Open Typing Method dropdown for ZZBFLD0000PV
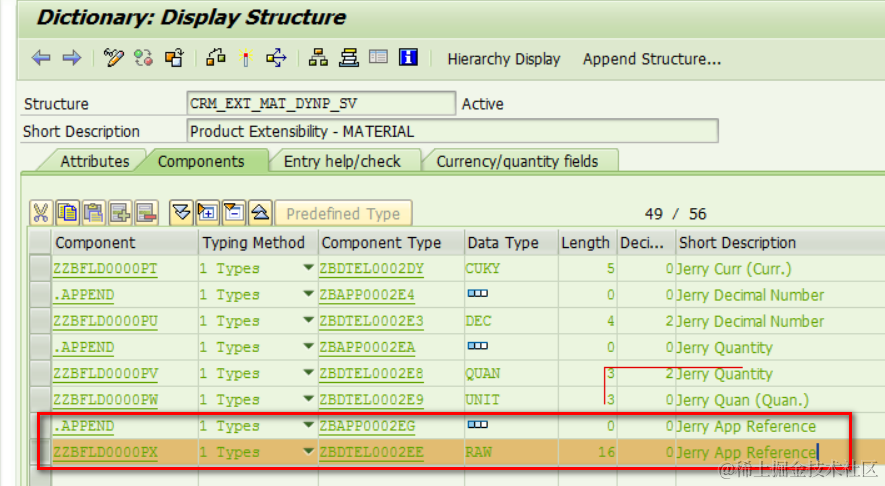This screenshot has height=486, width=885. click(308, 373)
